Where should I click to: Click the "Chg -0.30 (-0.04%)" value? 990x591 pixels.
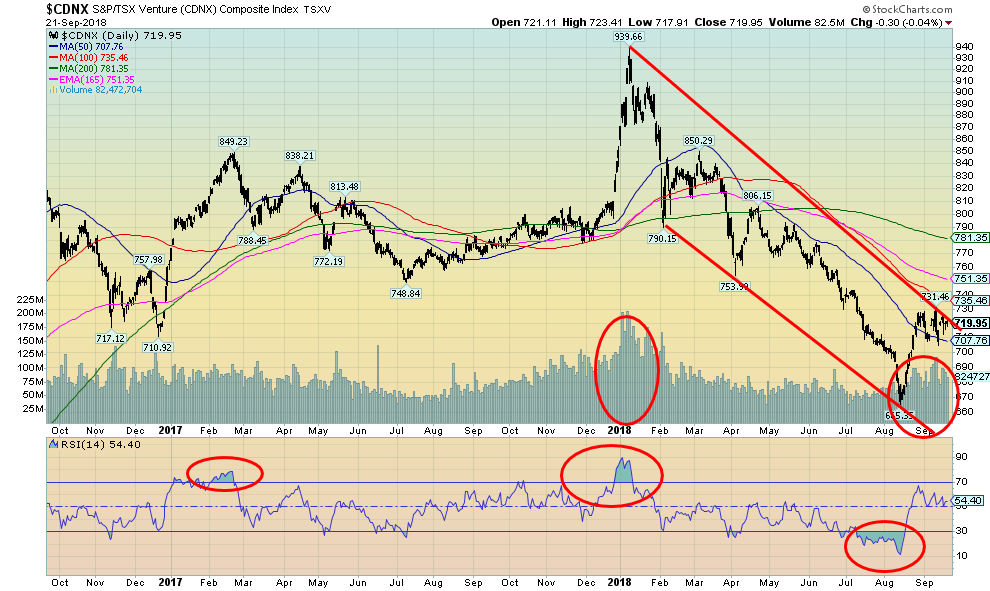click(x=897, y=22)
